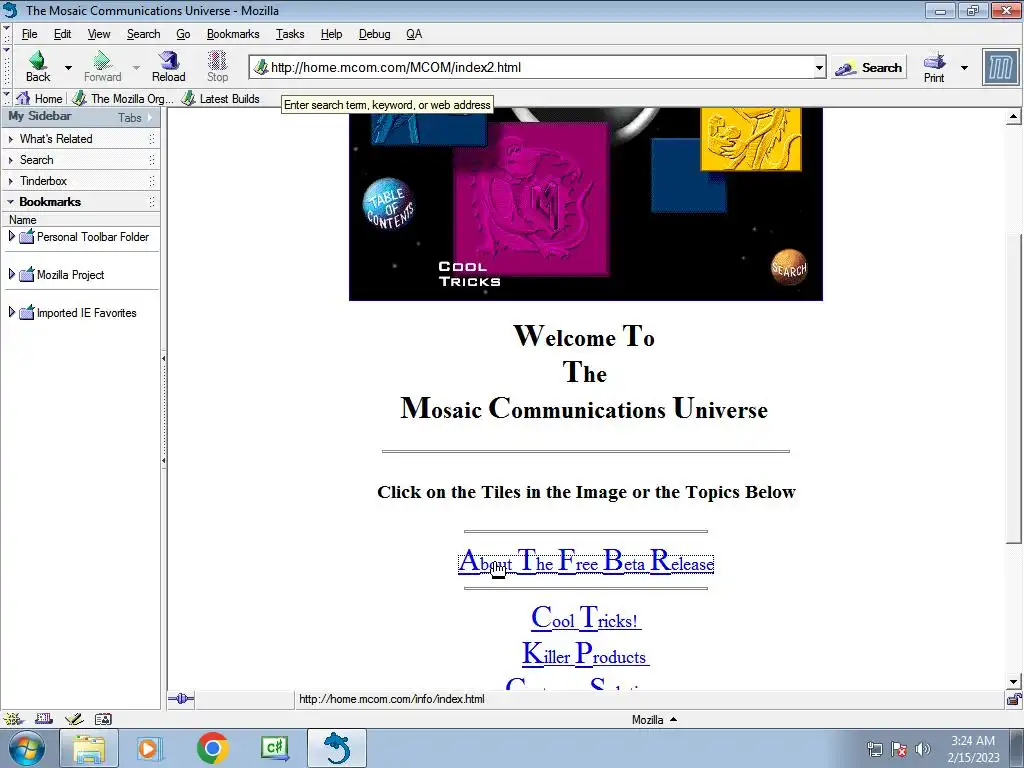This screenshot has height=768, width=1024.
Task: Click the page scrollbar down arrow
Action: pyautogui.click(x=1013, y=681)
